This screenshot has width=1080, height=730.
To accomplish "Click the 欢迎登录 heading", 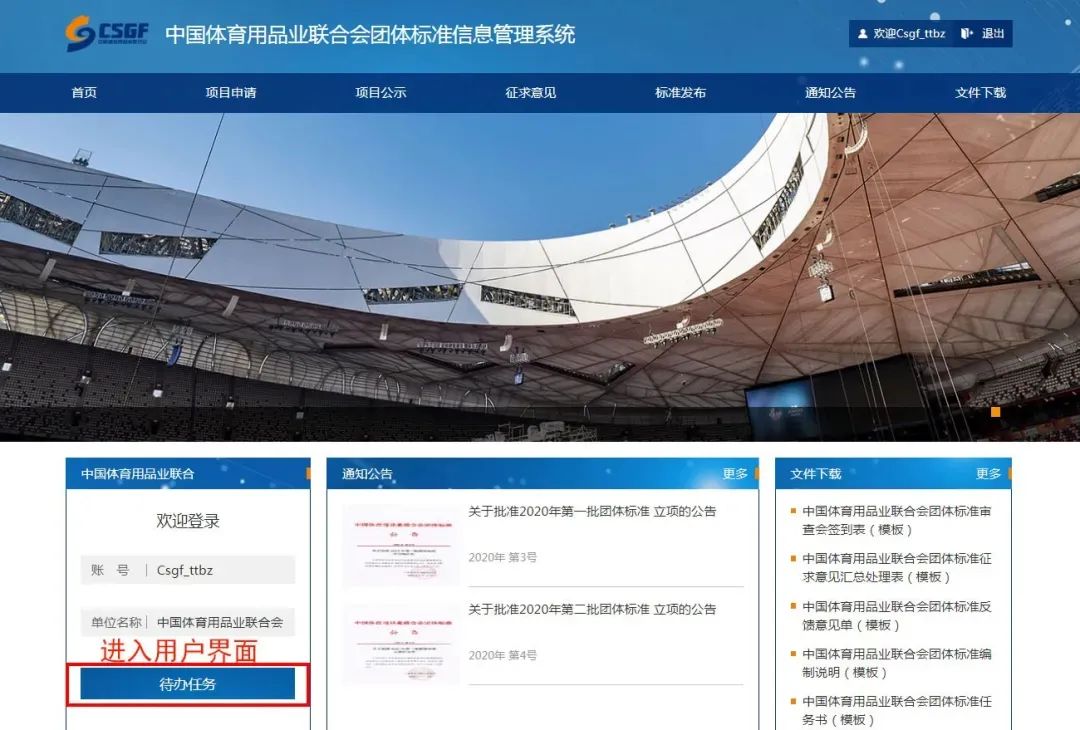I will pyautogui.click(x=187, y=521).
